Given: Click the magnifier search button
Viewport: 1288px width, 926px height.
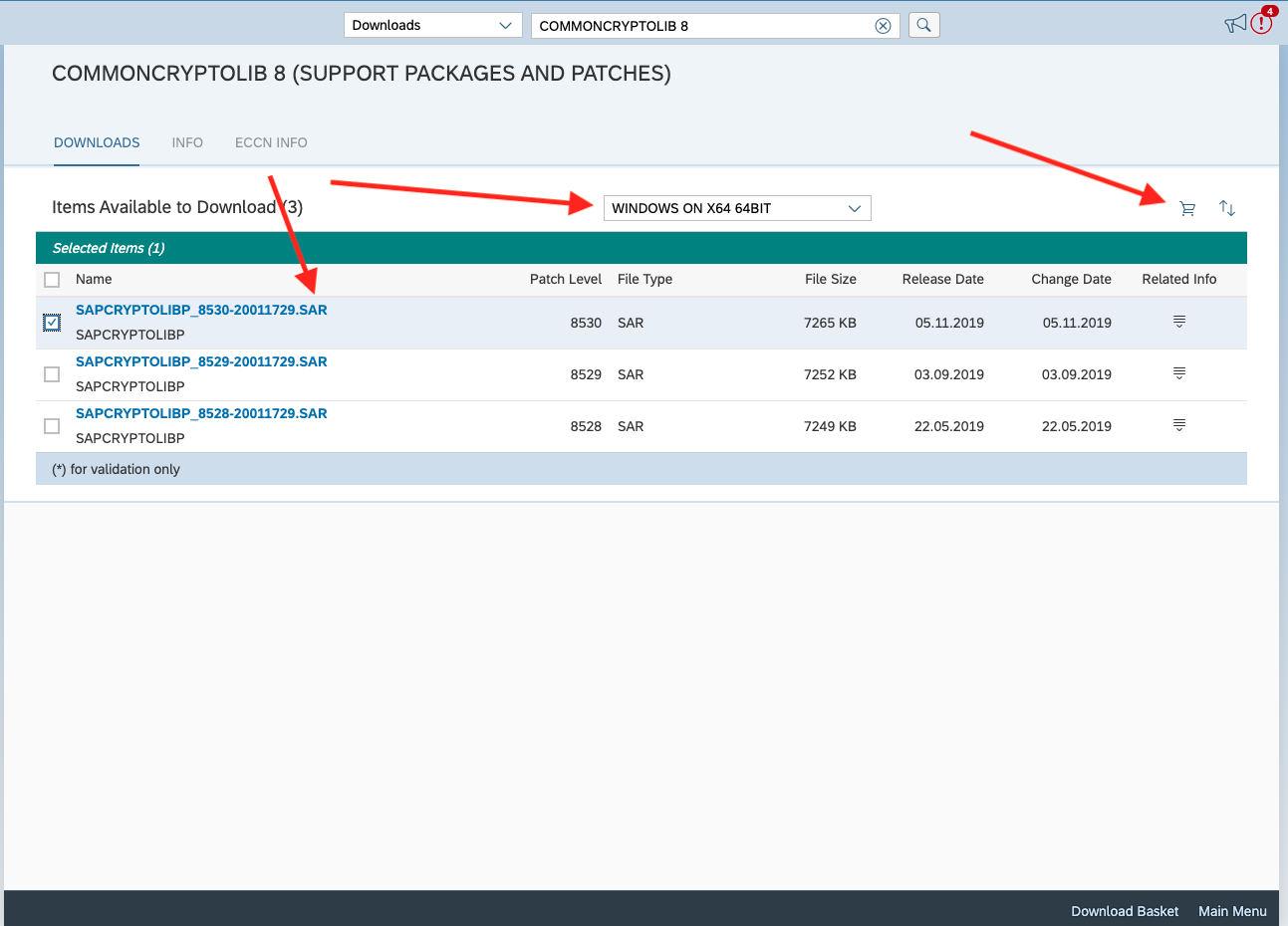Looking at the screenshot, I should [923, 25].
